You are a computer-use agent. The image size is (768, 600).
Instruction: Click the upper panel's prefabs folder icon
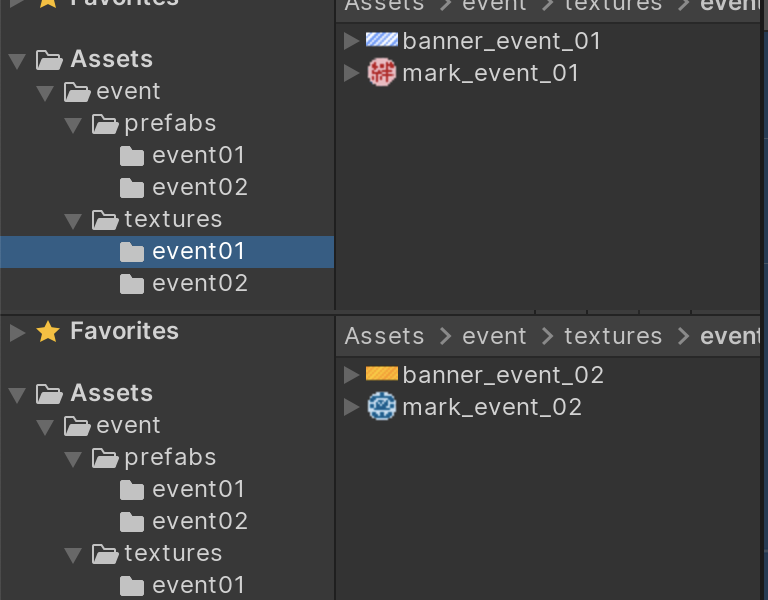(105, 124)
